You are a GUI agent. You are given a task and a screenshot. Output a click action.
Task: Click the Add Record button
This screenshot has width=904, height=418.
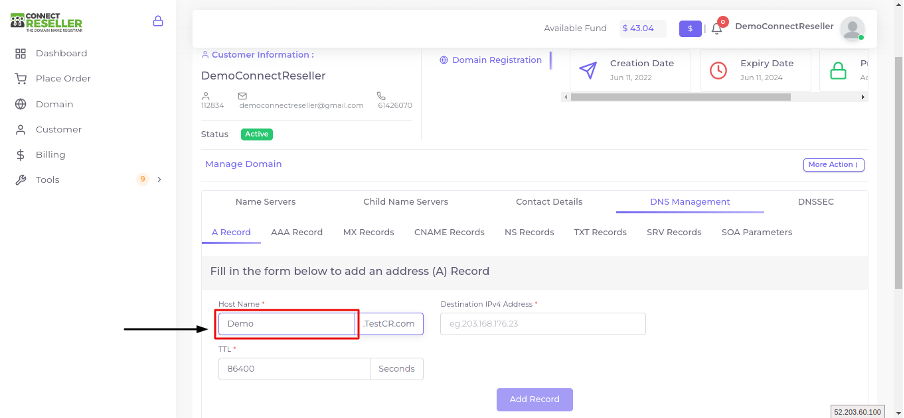pos(534,399)
